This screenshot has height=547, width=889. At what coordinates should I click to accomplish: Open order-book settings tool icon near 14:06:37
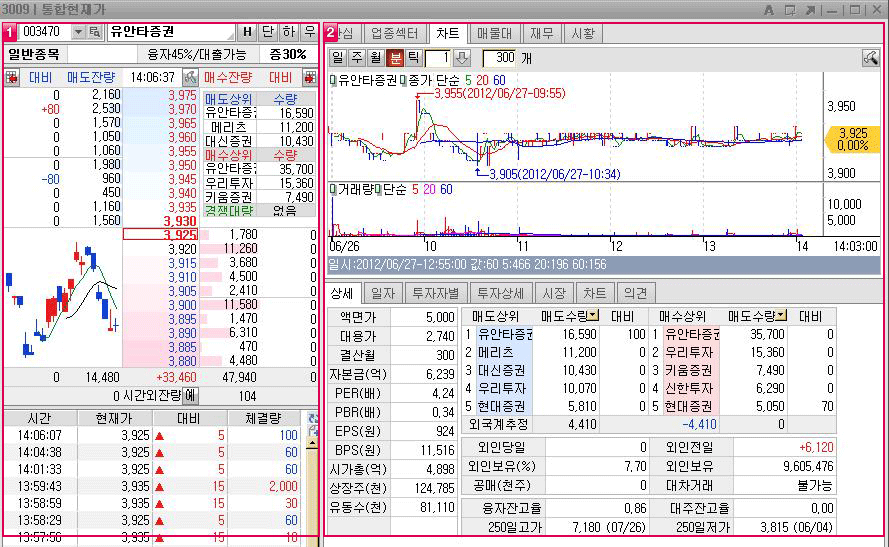pyautogui.click(x=190, y=78)
